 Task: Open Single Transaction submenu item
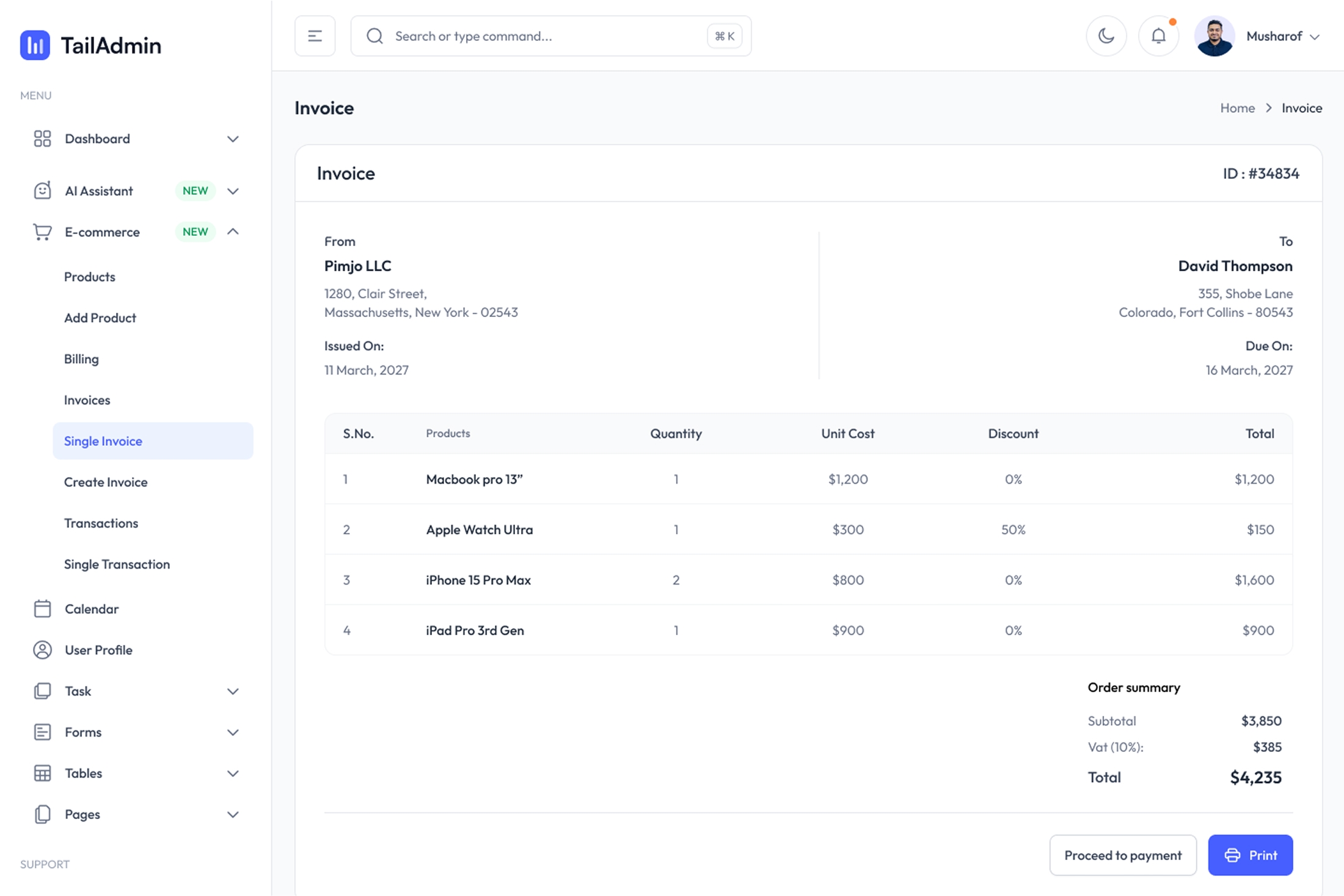117,564
